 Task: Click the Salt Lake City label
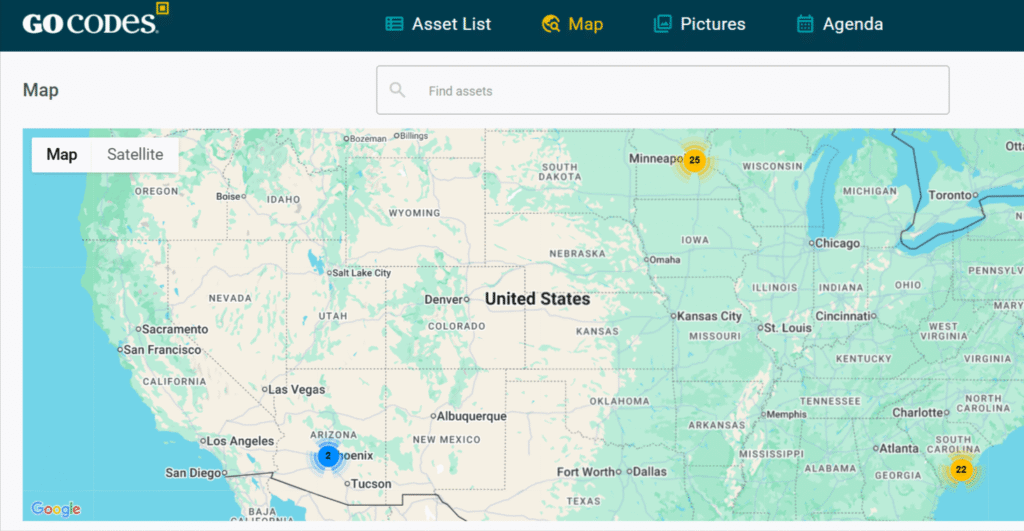coord(362,273)
